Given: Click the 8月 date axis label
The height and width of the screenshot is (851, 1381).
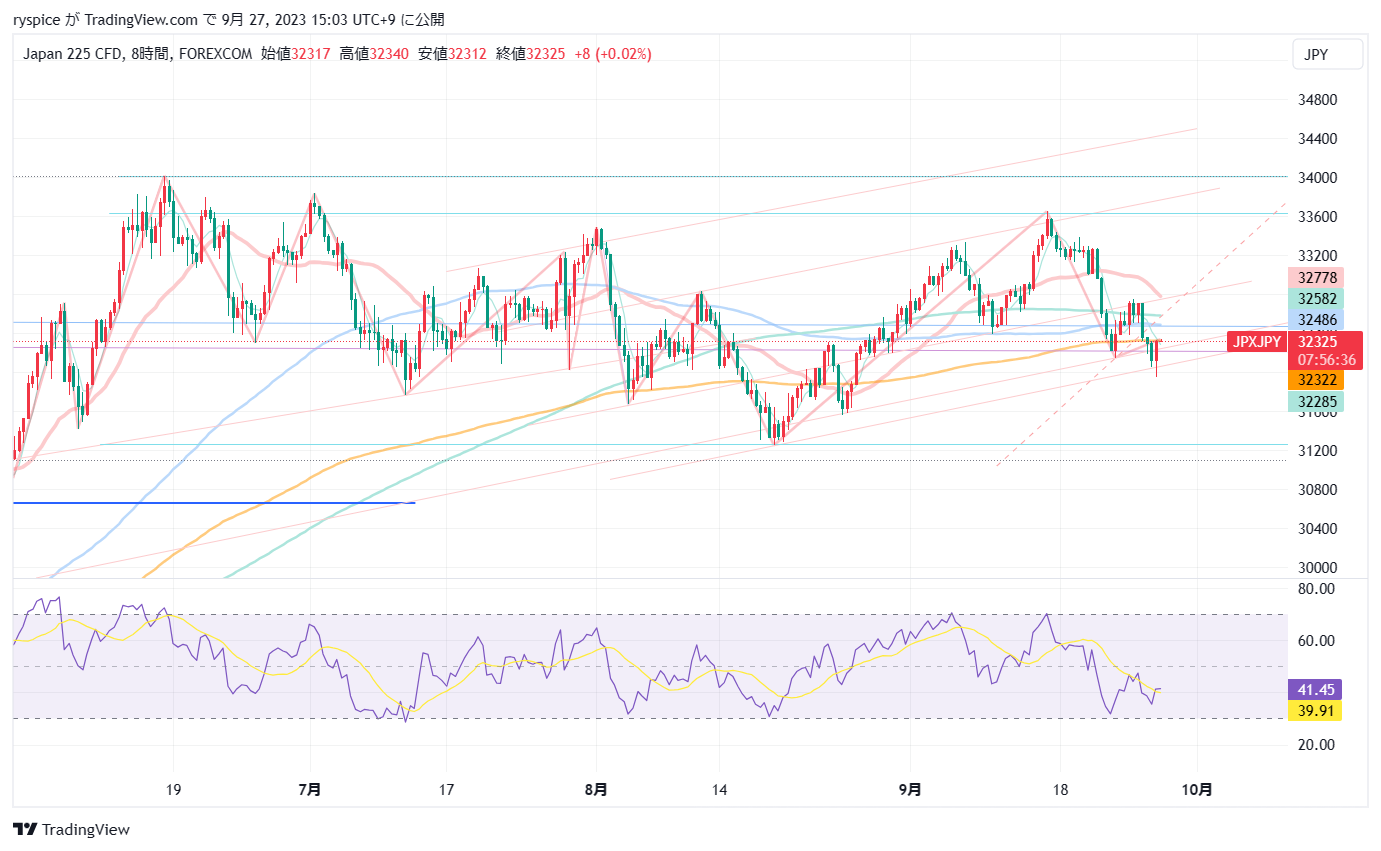Looking at the screenshot, I should click(x=596, y=790).
